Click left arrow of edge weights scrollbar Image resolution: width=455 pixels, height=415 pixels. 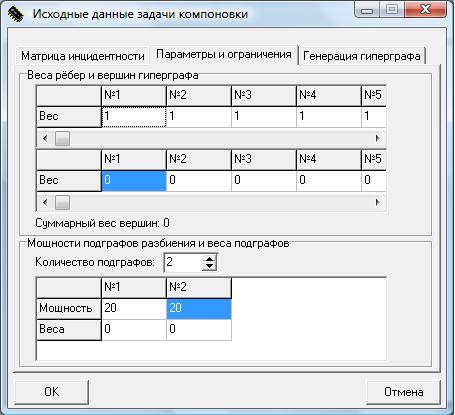(x=45, y=138)
